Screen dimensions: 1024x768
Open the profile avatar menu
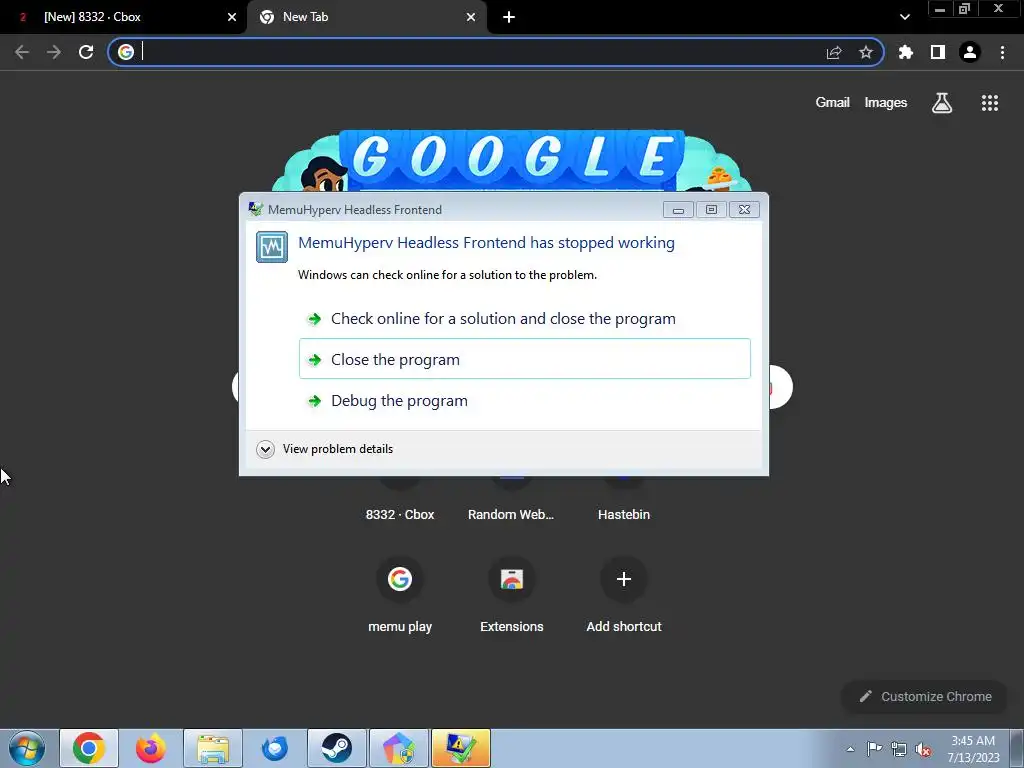point(970,52)
